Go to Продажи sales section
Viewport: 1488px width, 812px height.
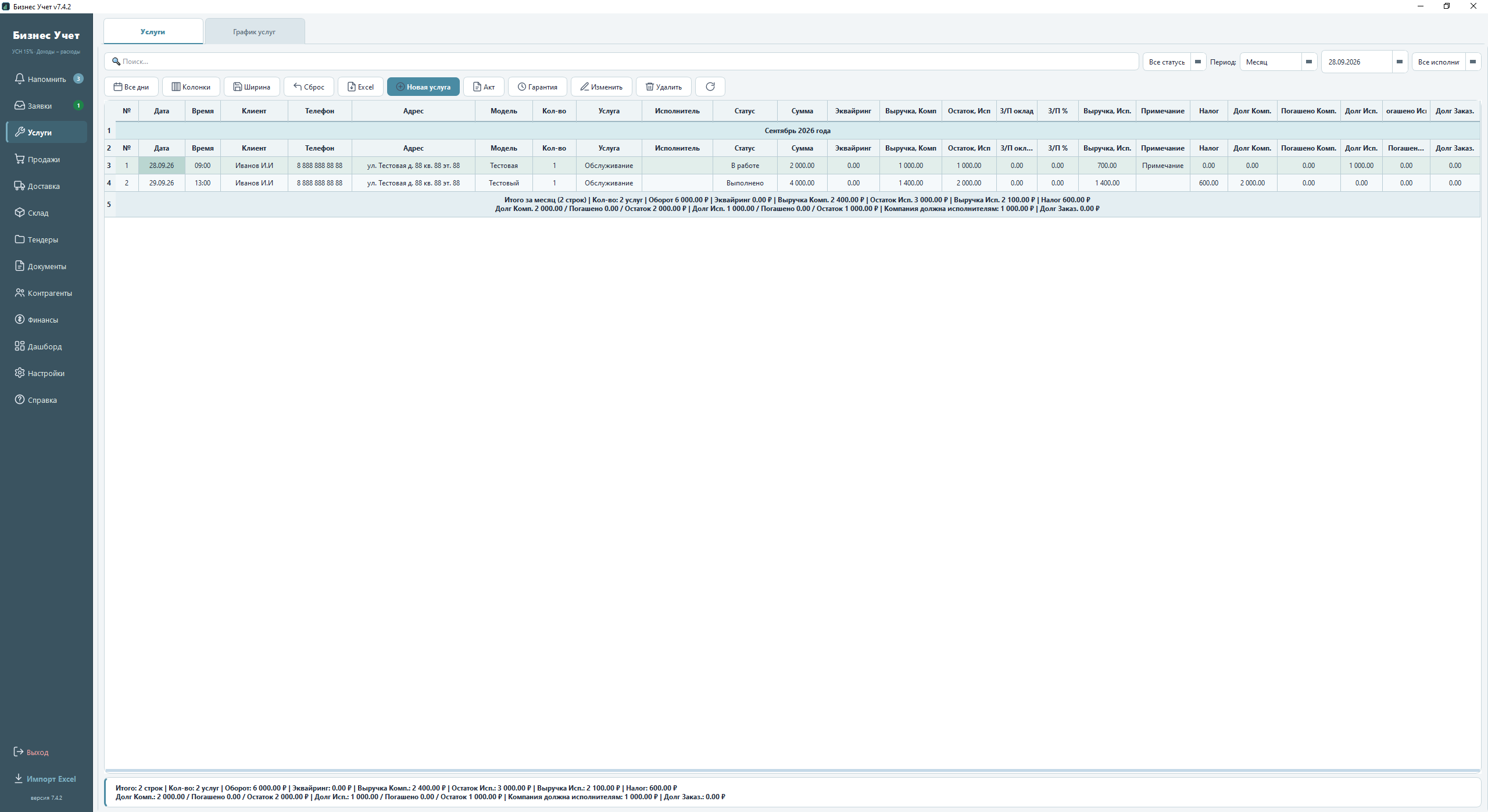click(x=46, y=159)
